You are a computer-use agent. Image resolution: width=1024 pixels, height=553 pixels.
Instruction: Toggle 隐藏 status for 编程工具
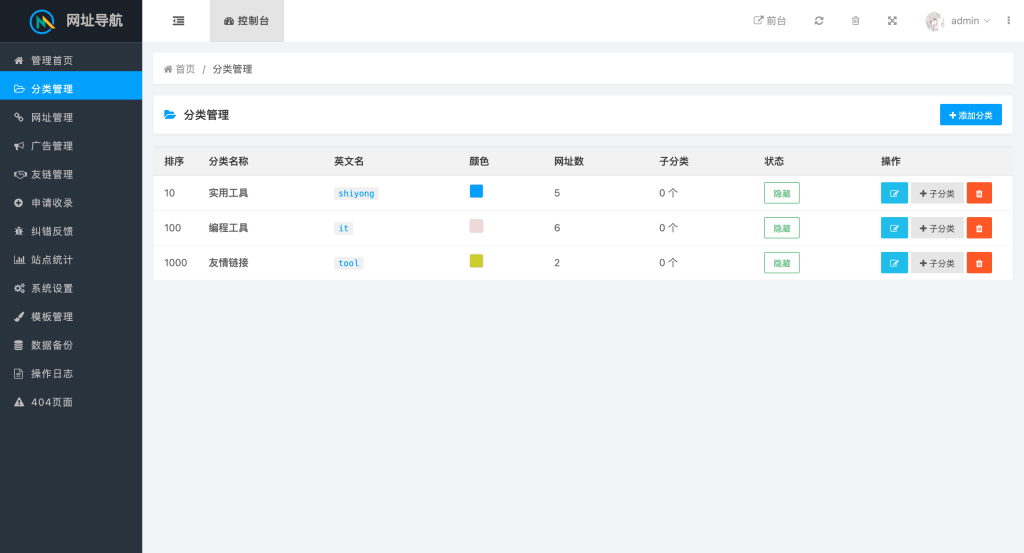tap(782, 228)
